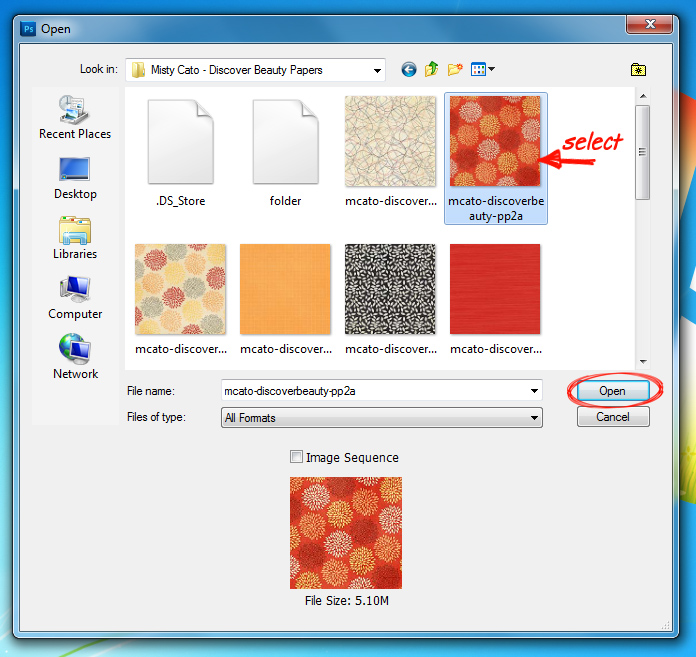Click the Favorites folder icon at the top right

[638, 70]
